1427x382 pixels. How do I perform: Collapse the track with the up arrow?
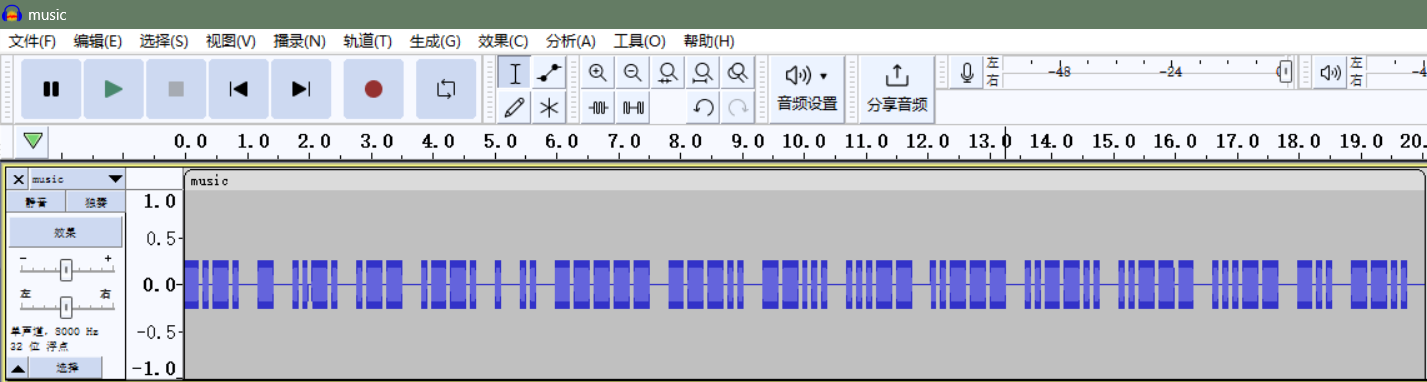18,368
